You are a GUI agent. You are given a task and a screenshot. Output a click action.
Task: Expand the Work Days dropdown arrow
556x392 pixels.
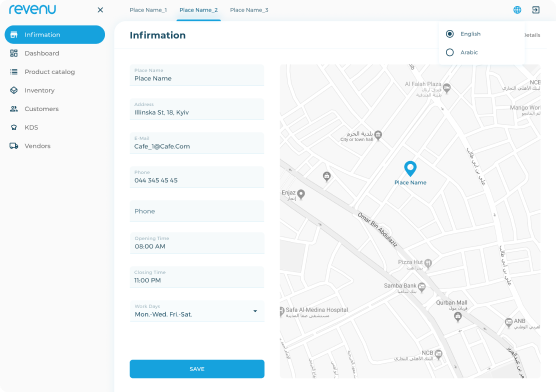255,311
